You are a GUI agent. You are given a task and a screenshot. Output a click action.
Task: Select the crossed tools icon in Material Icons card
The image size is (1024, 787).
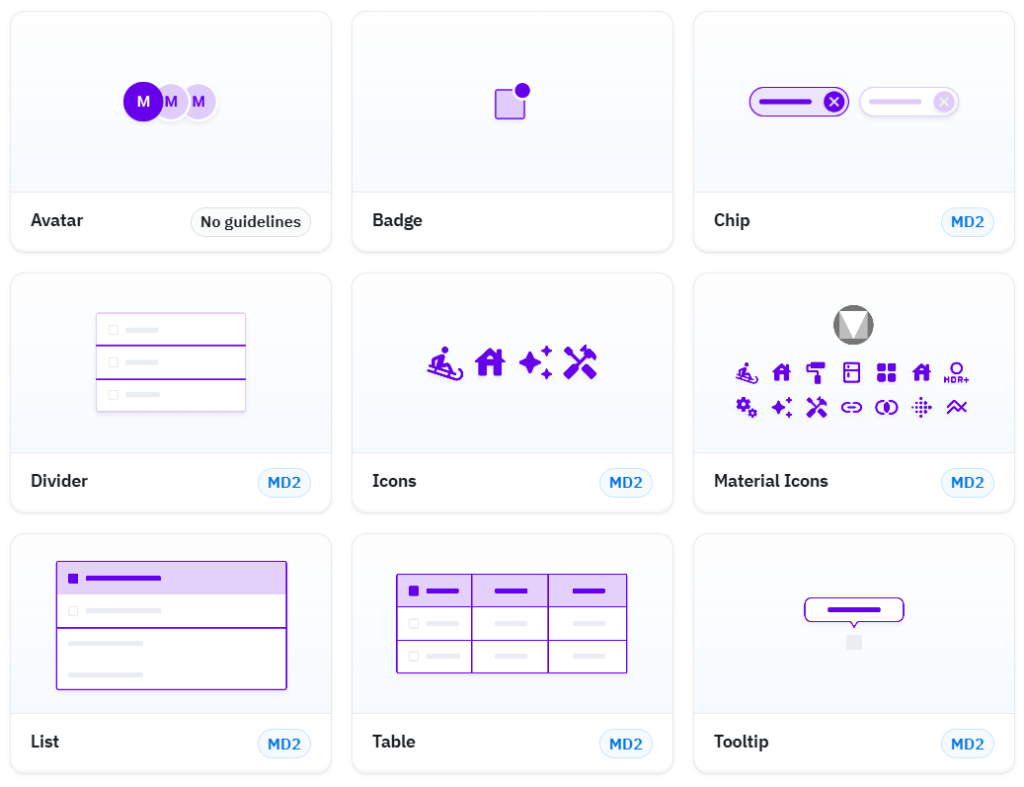pyautogui.click(x=816, y=408)
